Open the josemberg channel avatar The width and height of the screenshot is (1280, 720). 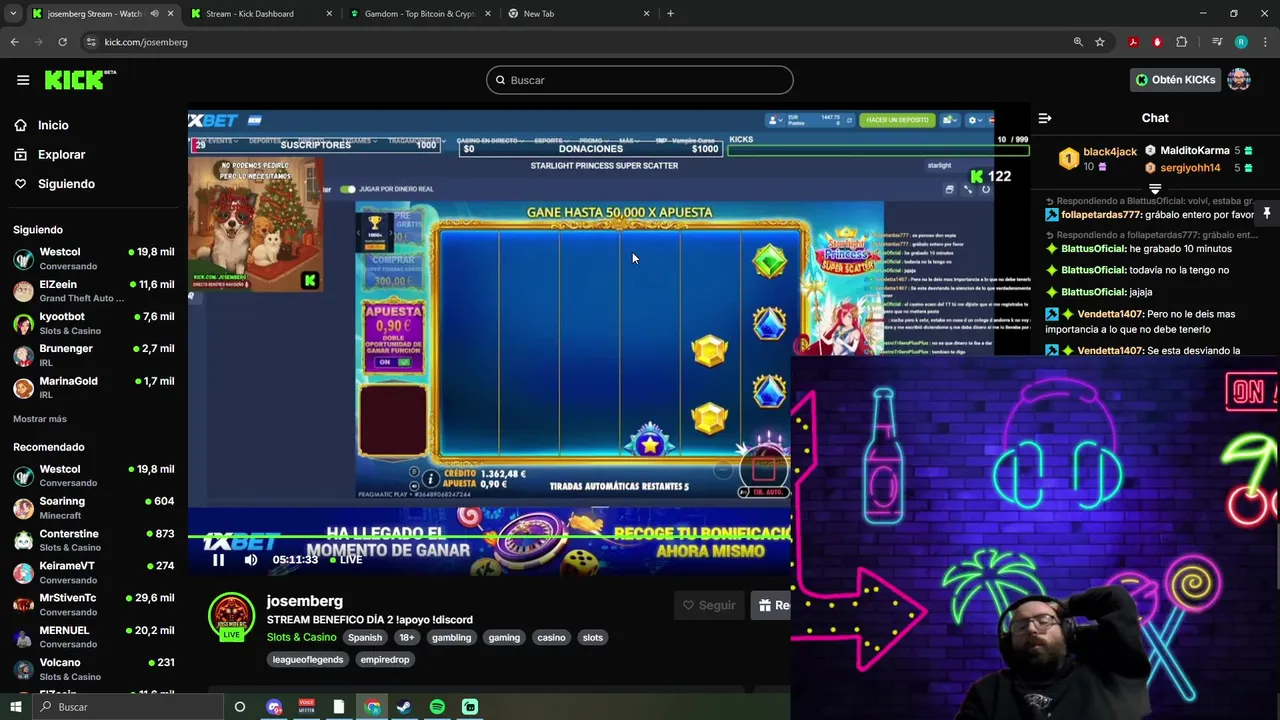click(231, 617)
